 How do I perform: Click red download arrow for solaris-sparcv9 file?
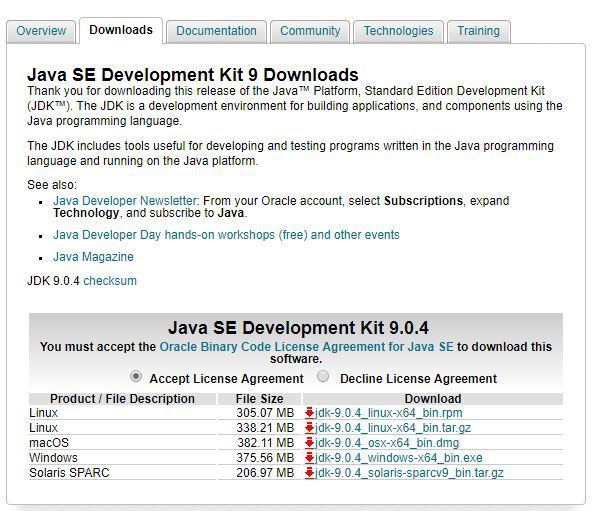point(310,472)
